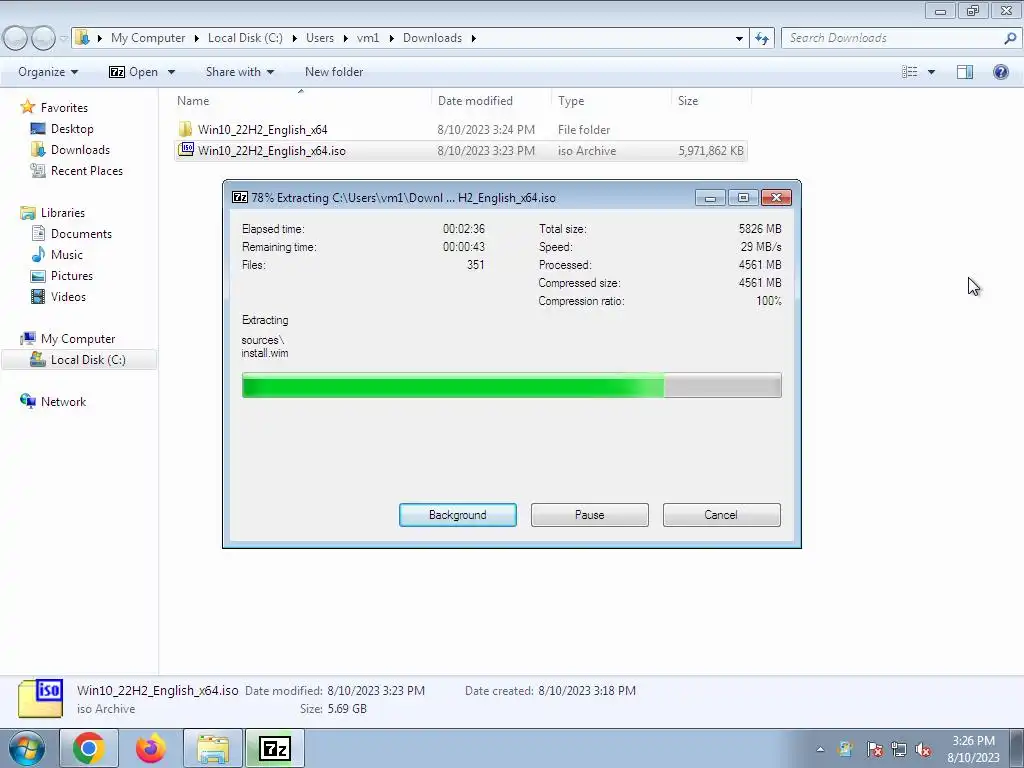Open the Windows Start button
The height and width of the screenshot is (768, 1024).
point(25,748)
